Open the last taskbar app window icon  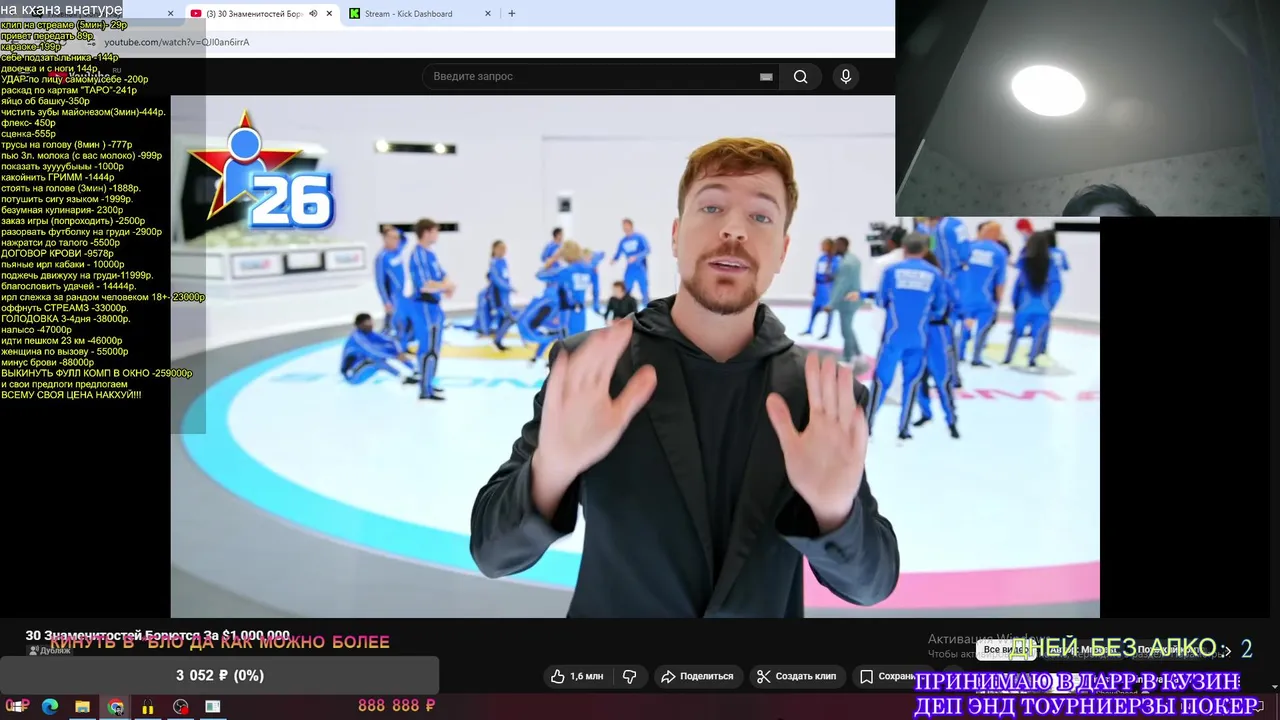213,707
